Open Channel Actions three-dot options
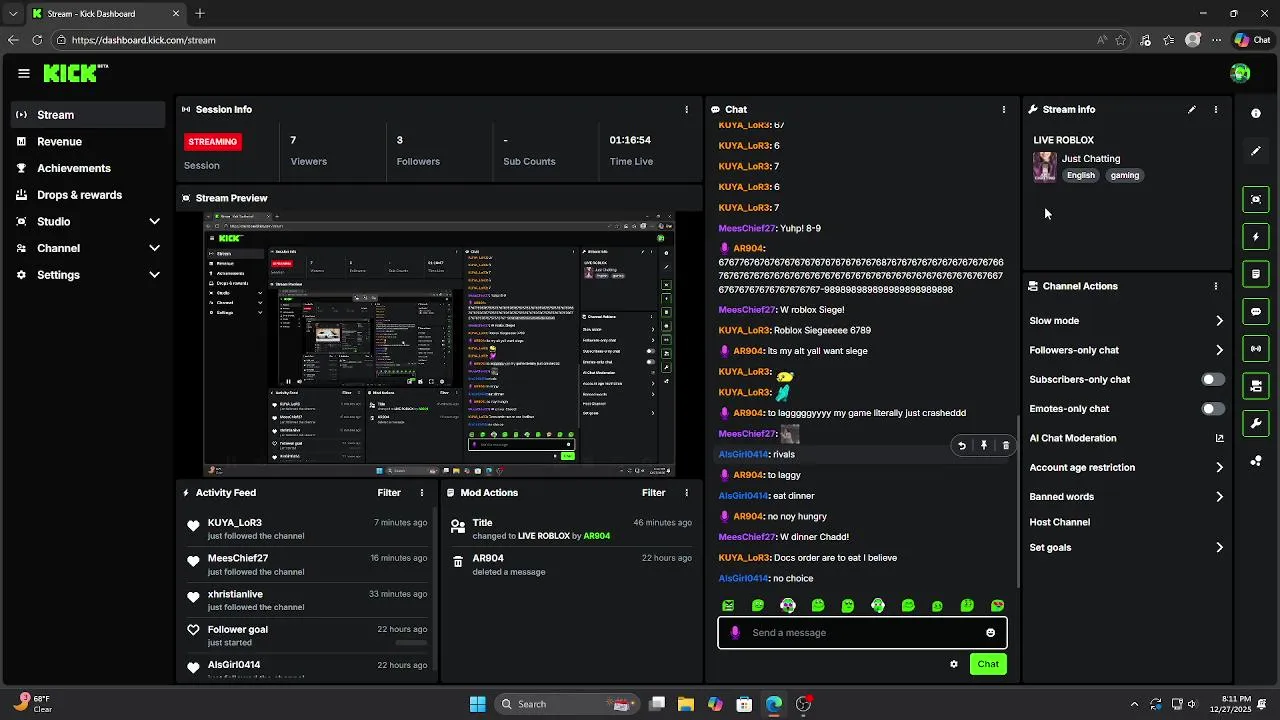Image resolution: width=1280 pixels, height=720 pixels. (x=1216, y=286)
